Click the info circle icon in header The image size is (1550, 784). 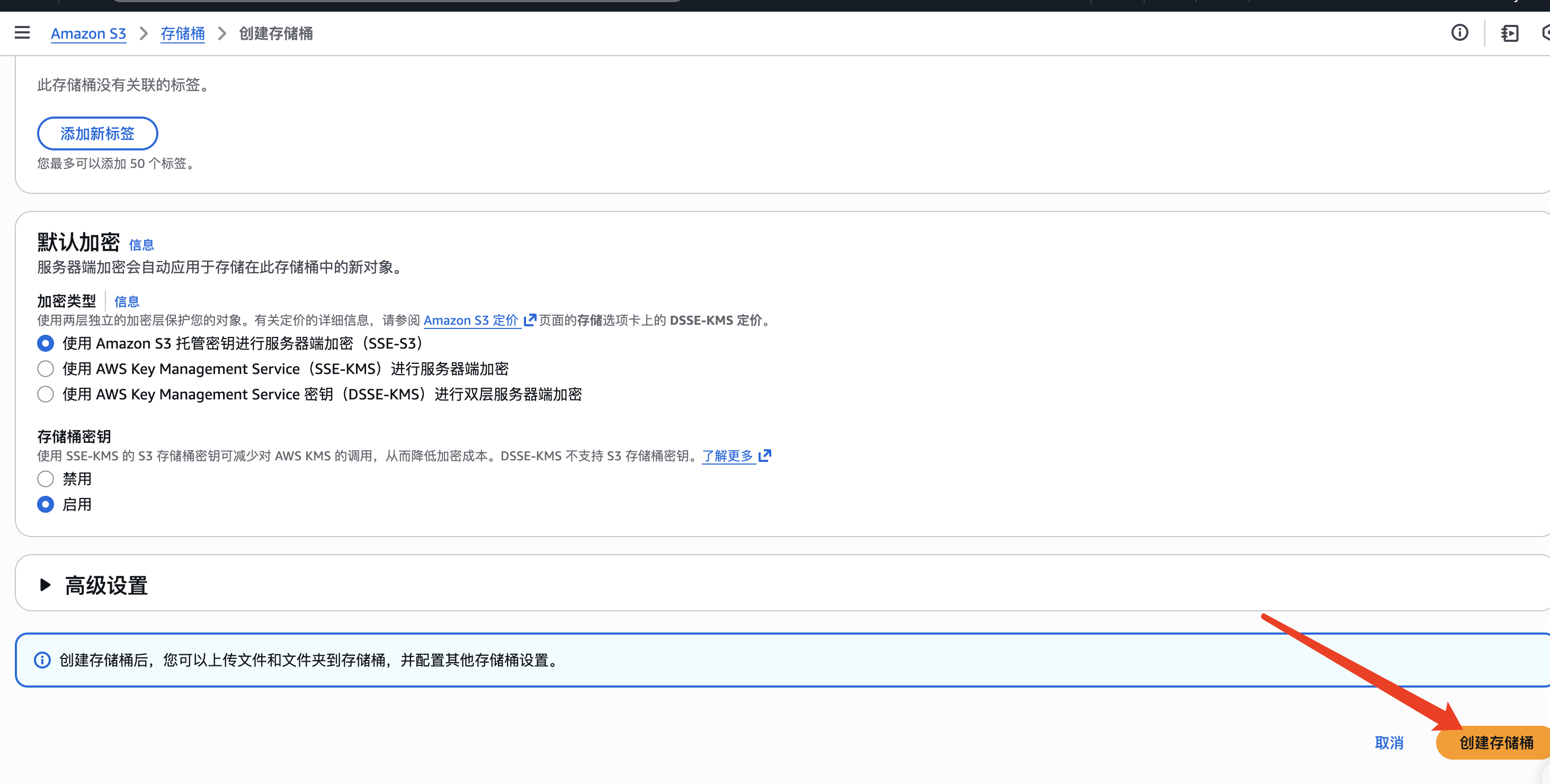pyautogui.click(x=1459, y=32)
